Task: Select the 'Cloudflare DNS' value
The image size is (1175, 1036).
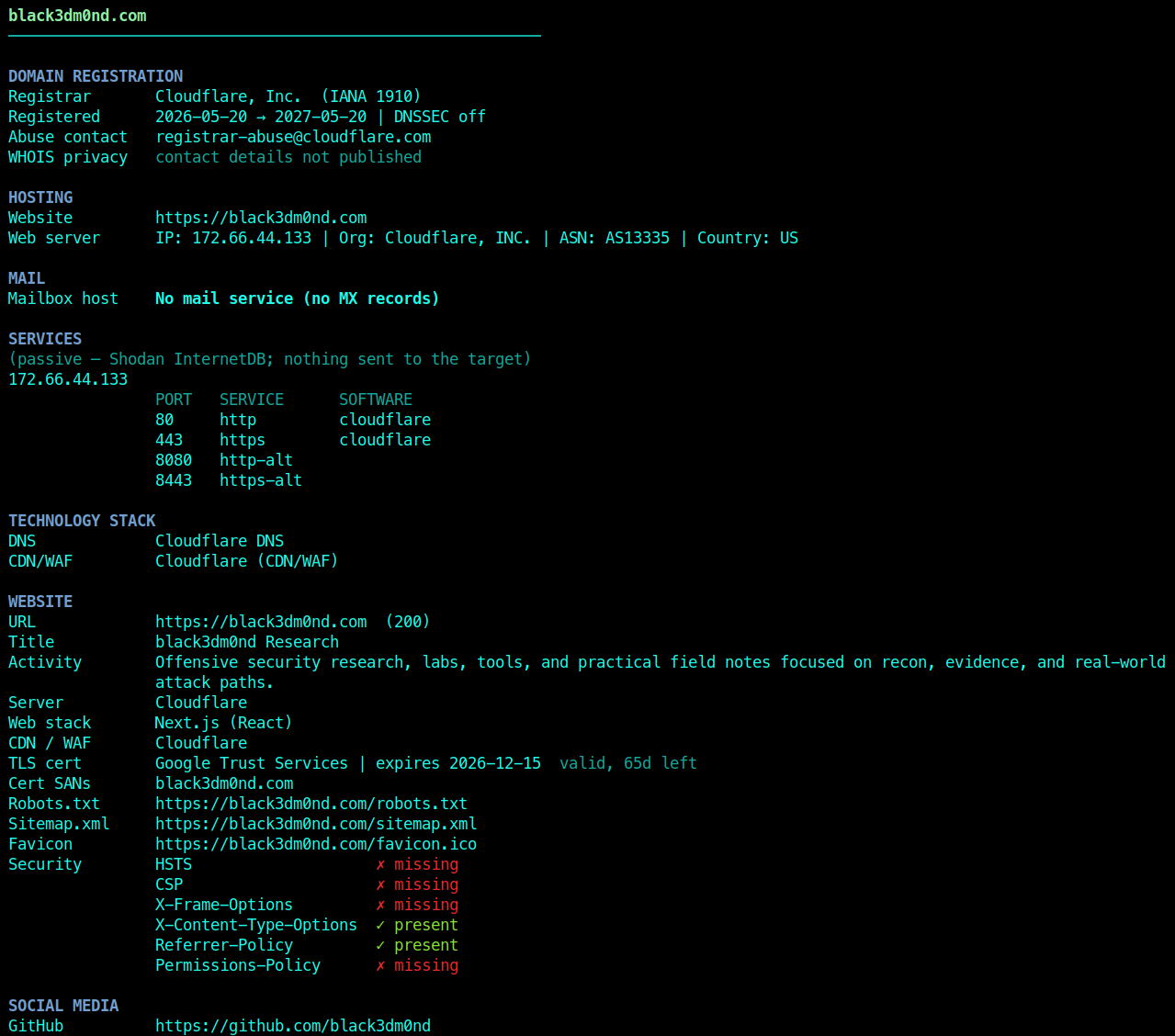Action: pos(220,541)
